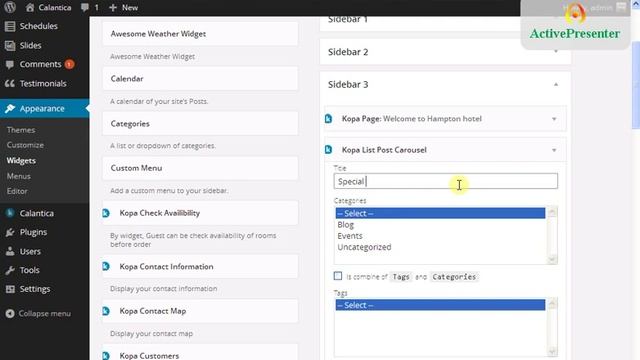Select the Kopa Contact Map widget title

point(153,311)
